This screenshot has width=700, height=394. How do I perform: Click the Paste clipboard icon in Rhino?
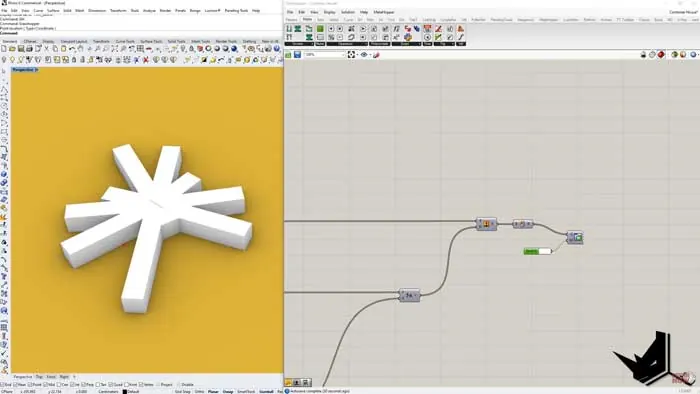click(63, 48)
